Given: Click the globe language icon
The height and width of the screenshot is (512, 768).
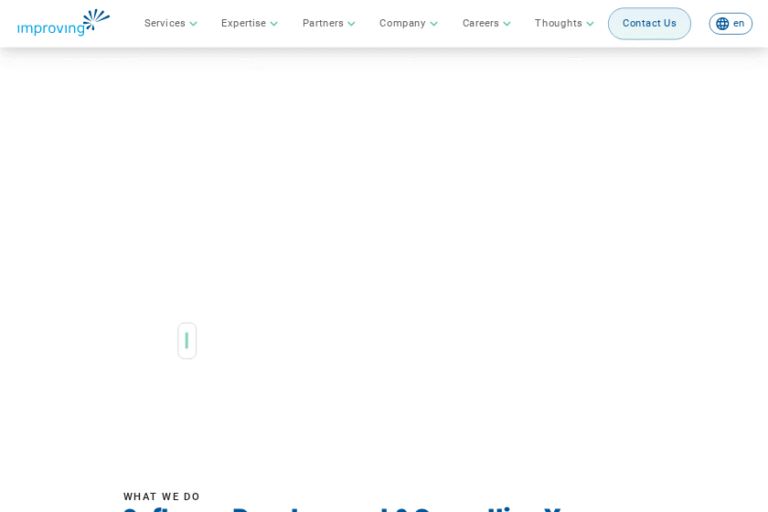Looking at the screenshot, I should tap(722, 24).
